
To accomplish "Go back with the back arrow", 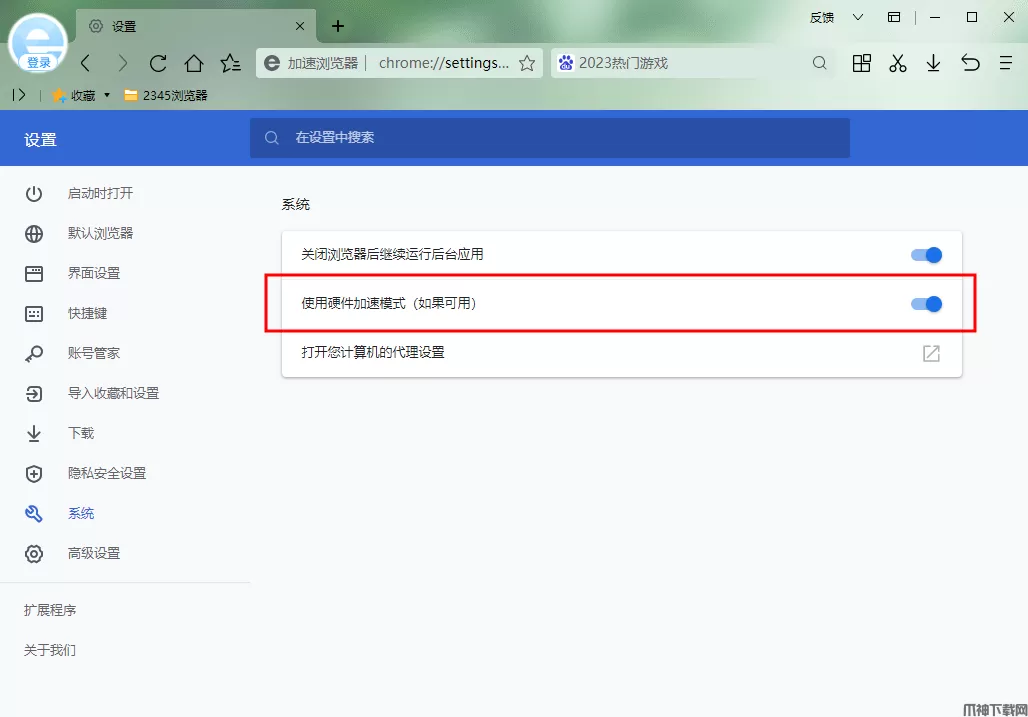I will tap(86, 63).
